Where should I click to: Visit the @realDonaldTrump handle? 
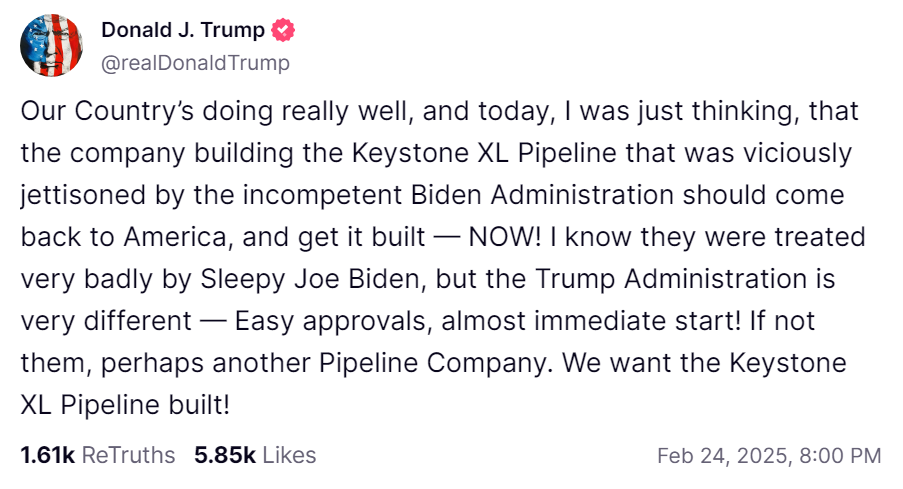point(195,63)
